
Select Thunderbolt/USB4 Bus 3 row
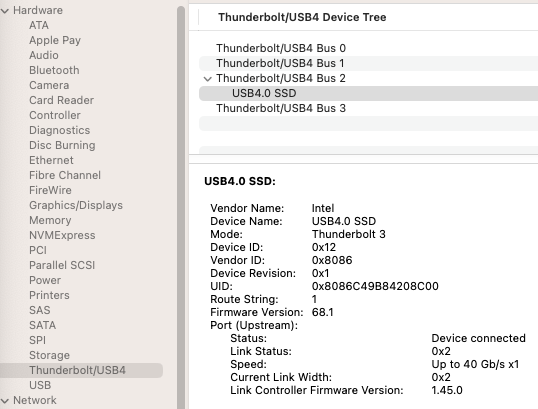point(369,108)
